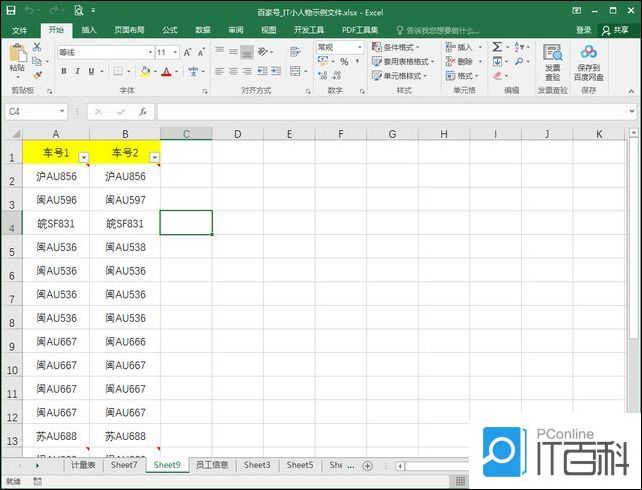Click the Borders icon in font group

pos(118,71)
